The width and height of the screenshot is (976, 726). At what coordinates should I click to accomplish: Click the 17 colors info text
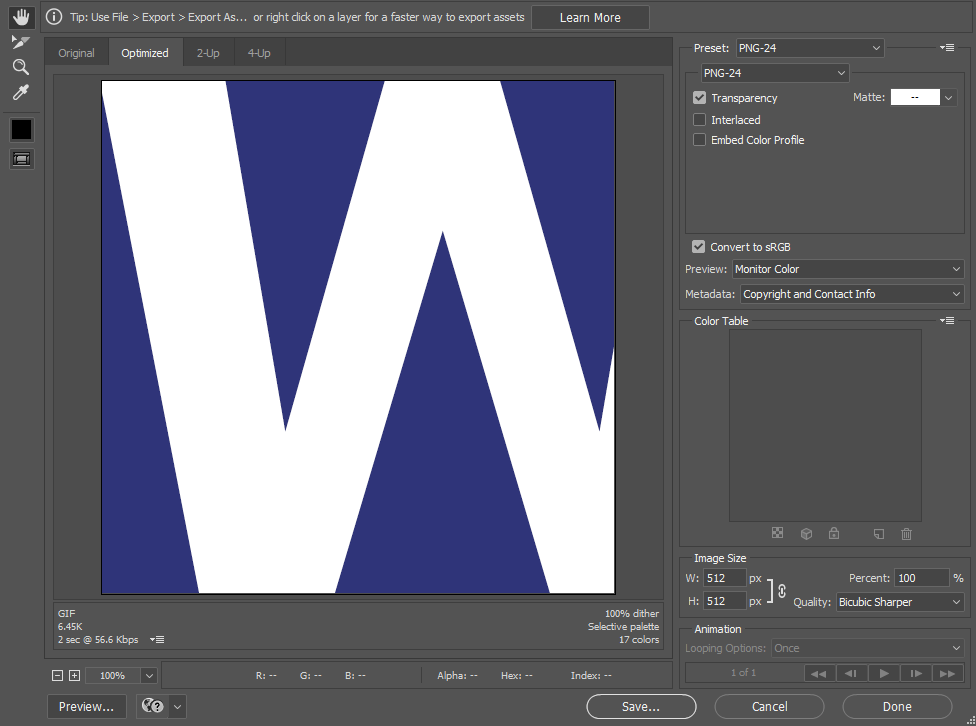click(639, 639)
